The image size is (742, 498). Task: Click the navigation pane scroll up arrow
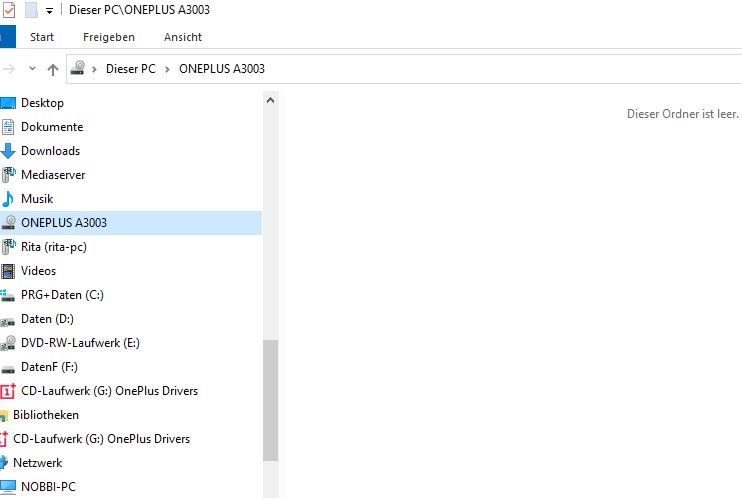click(270, 100)
